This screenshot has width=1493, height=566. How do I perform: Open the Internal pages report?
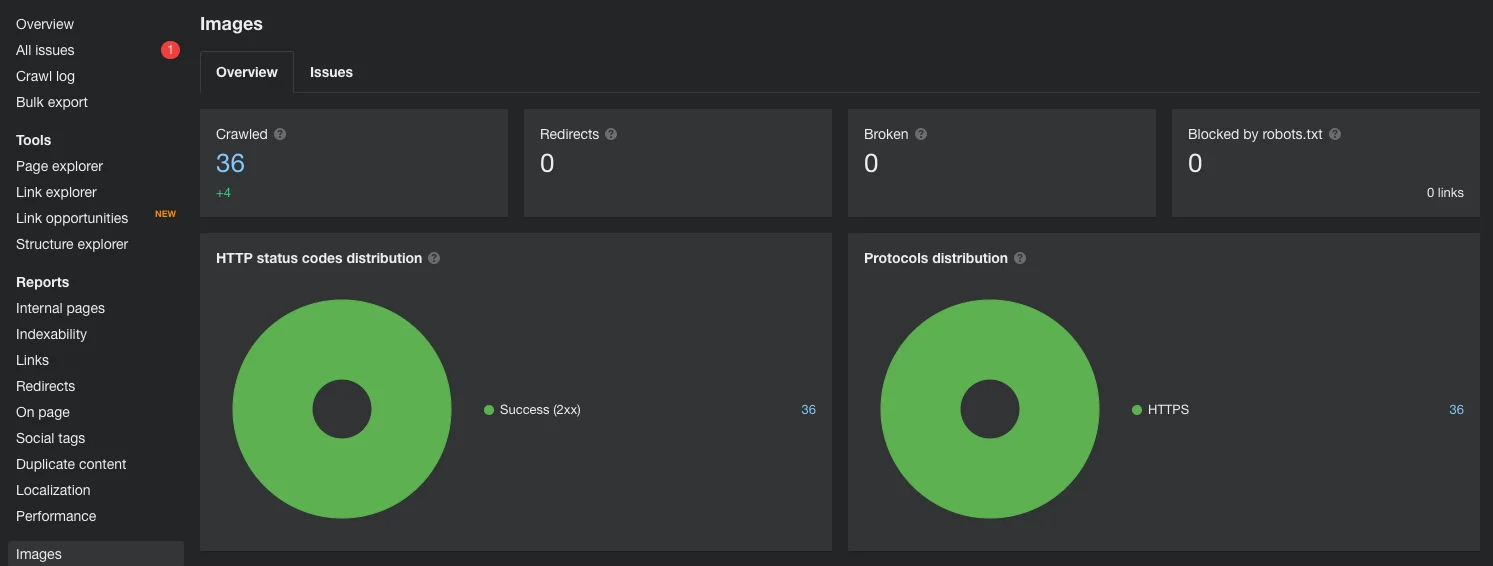[60, 308]
